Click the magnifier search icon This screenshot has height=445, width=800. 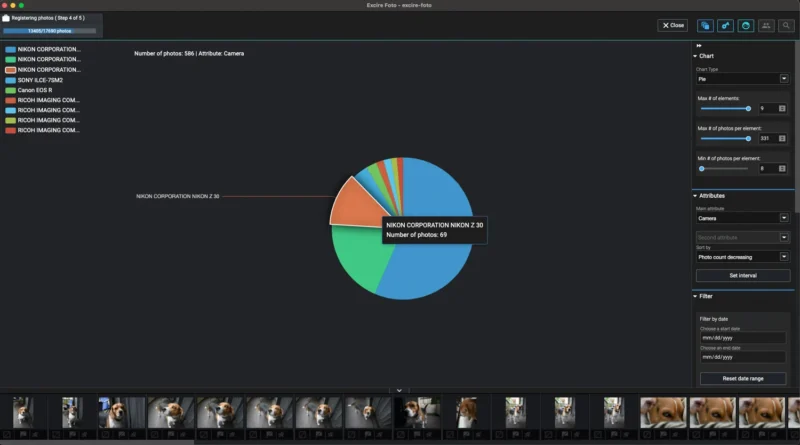coord(786,26)
